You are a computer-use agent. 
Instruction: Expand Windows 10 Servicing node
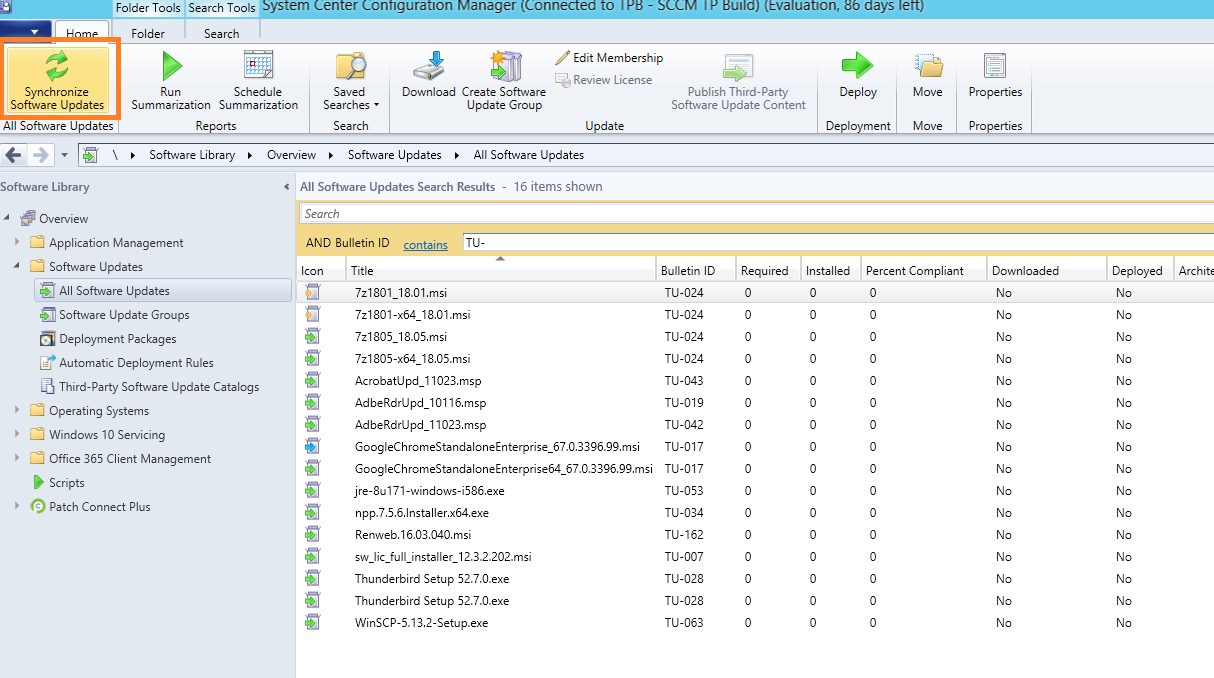[x=17, y=435]
